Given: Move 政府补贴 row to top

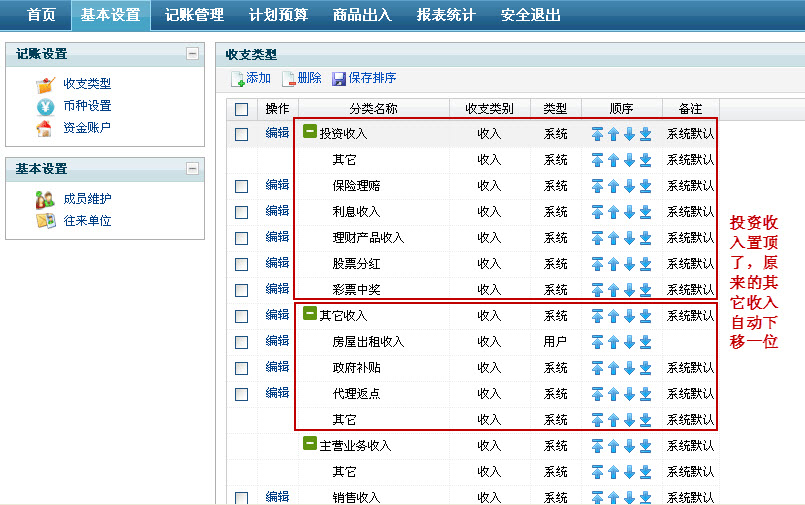Looking at the screenshot, I should point(597,368).
